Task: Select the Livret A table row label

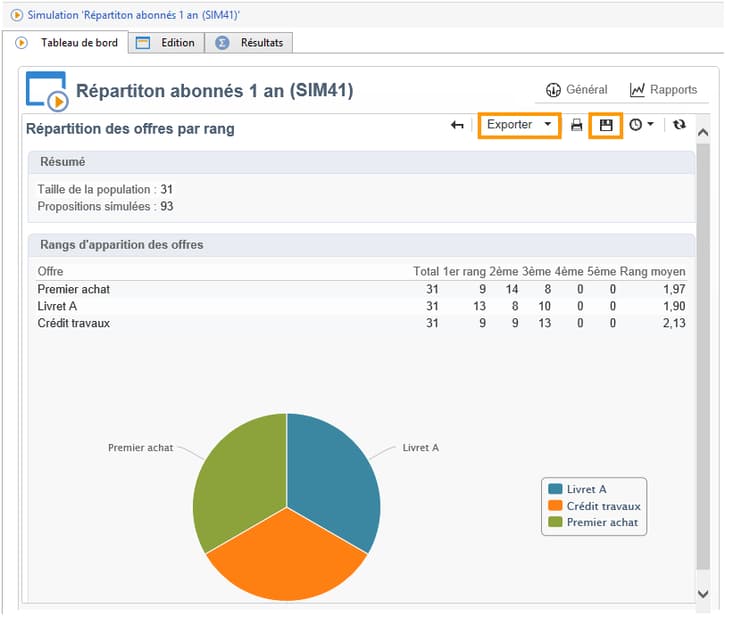Action: (57, 306)
